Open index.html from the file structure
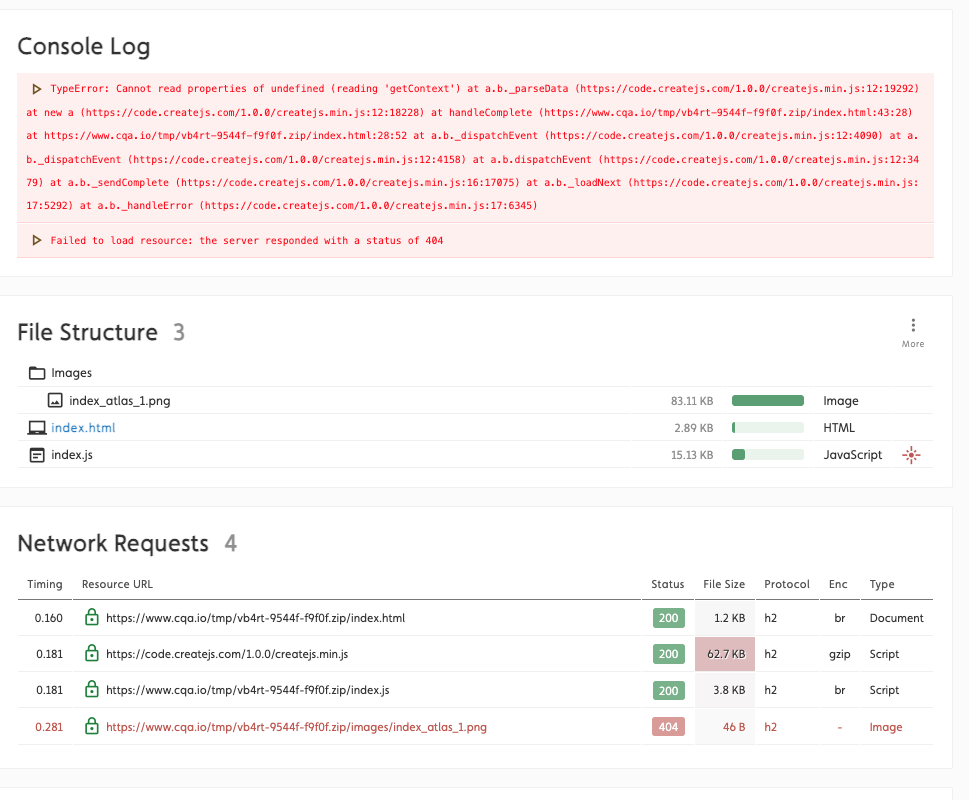Viewport: 969px width, 800px height. (84, 427)
